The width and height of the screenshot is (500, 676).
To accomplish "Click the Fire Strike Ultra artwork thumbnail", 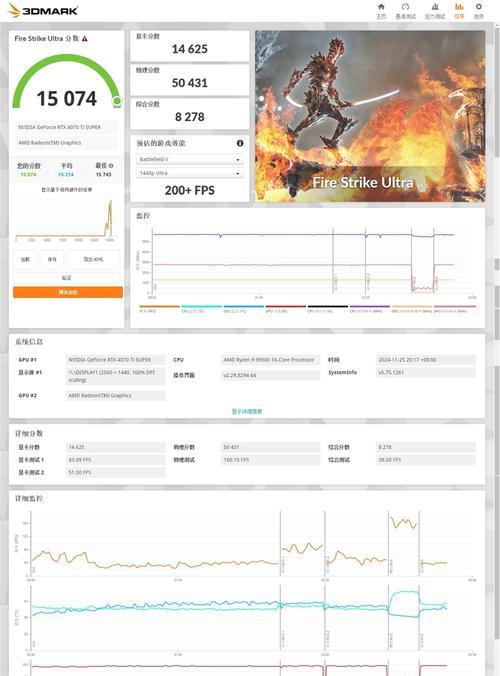I will point(370,116).
